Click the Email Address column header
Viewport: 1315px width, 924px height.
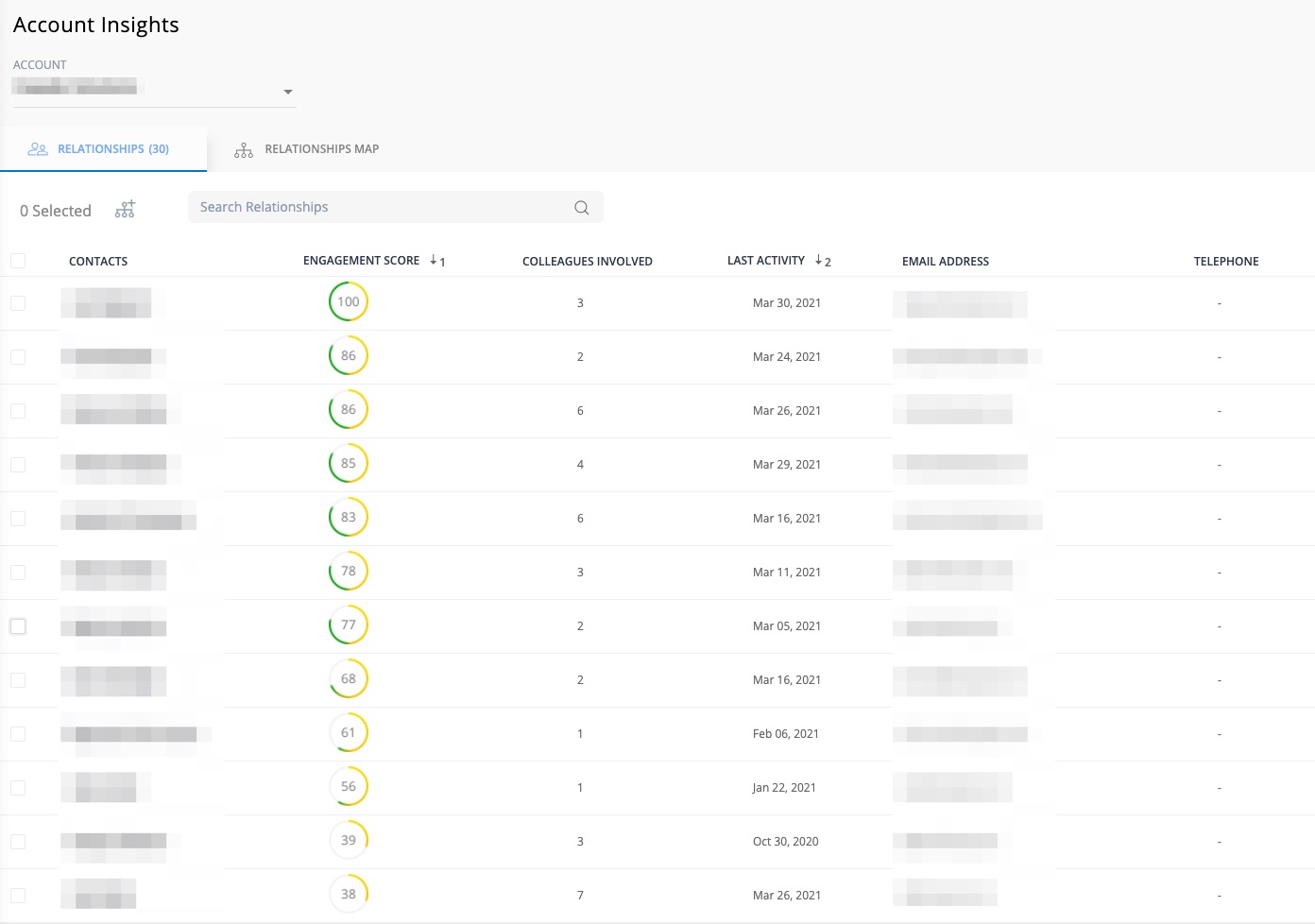[x=945, y=262]
